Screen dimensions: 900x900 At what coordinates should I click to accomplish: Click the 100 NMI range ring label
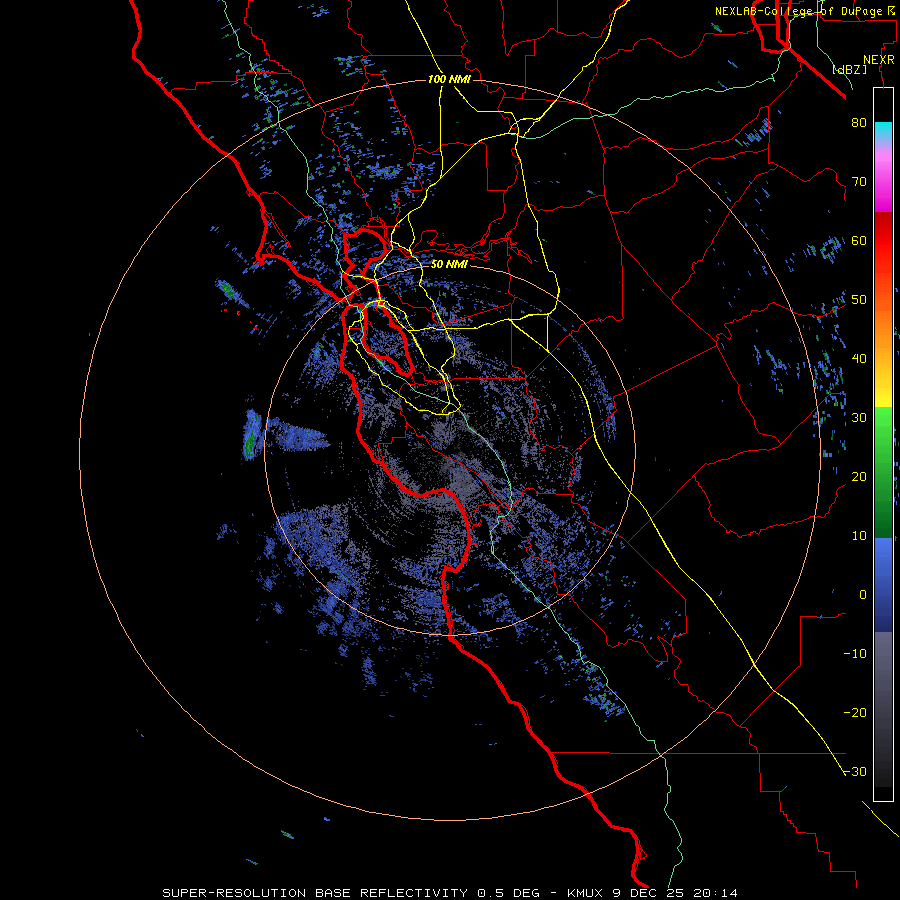pos(449,79)
